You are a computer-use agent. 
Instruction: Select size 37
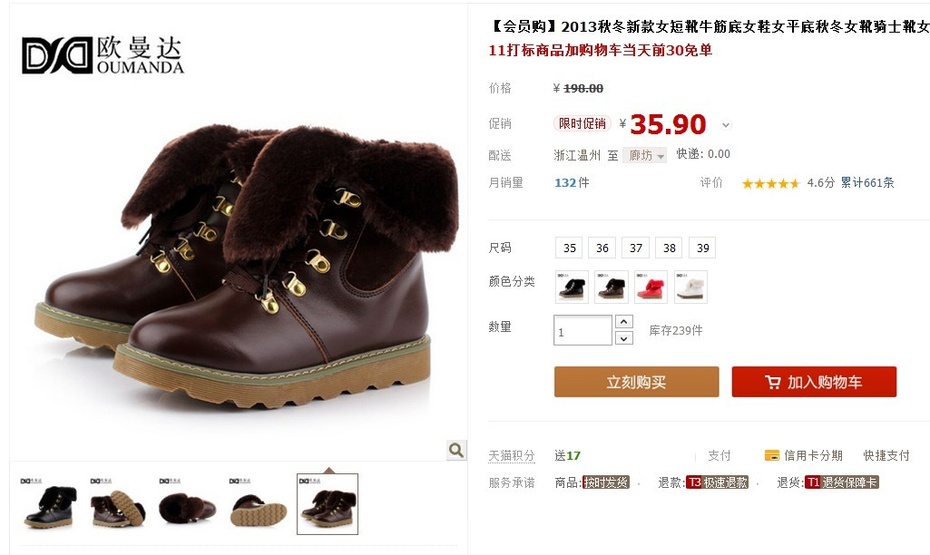pyautogui.click(x=636, y=248)
